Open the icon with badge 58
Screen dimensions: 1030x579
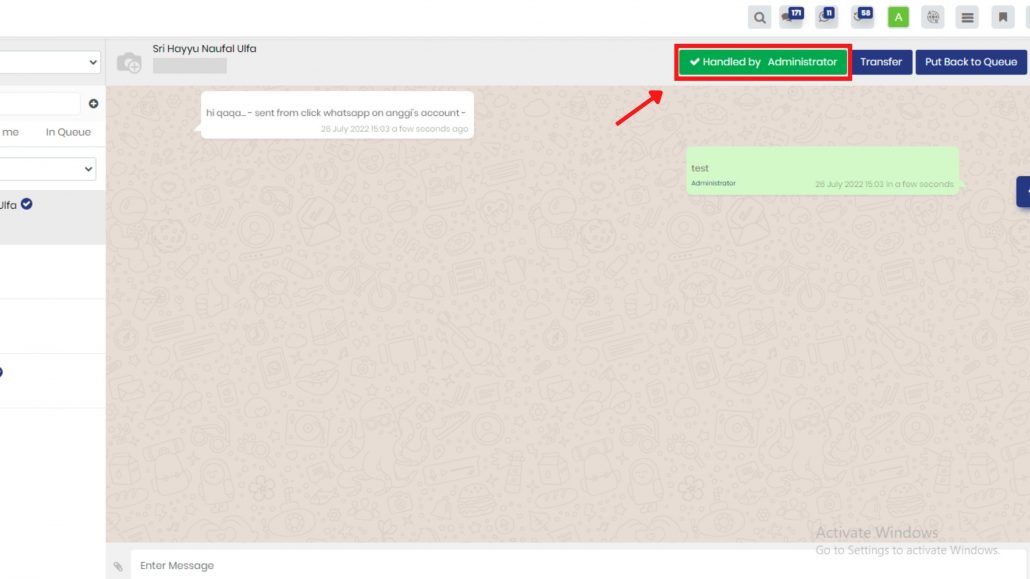[x=862, y=17]
